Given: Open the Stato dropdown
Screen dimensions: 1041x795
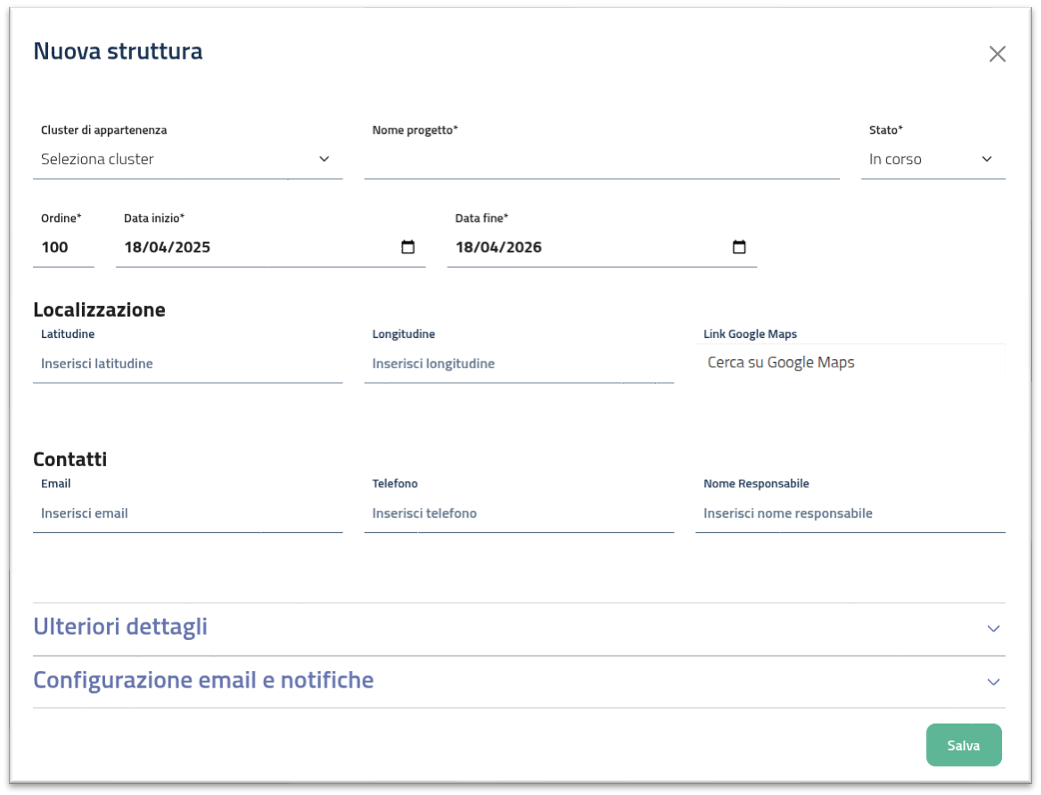Looking at the screenshot, I should point(932,159).
